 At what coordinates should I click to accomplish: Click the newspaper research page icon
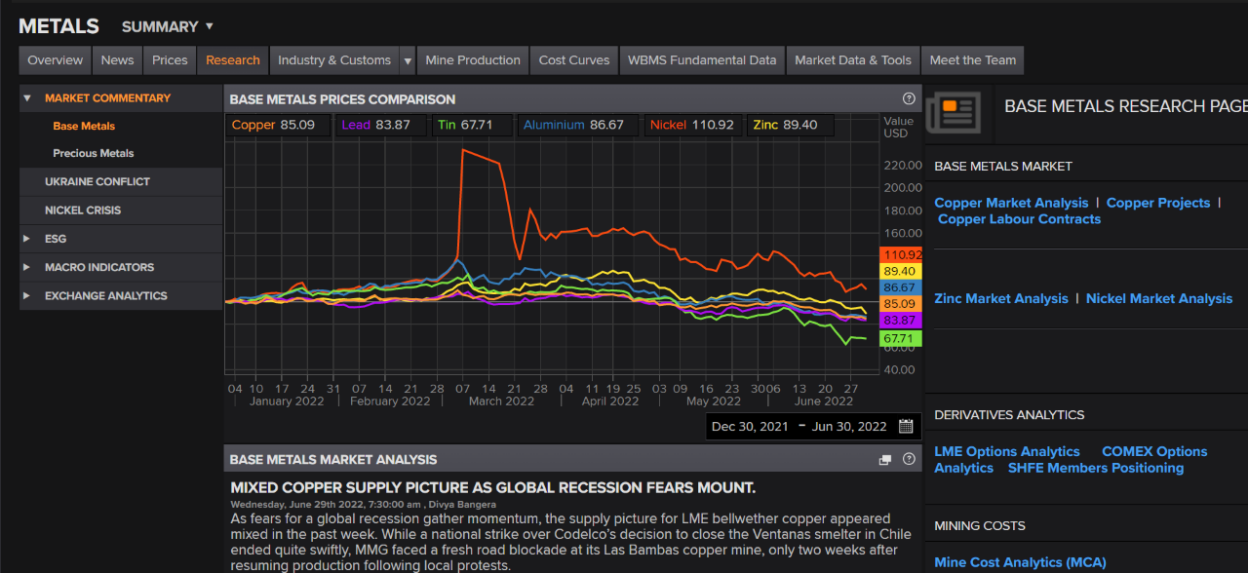point(952,111)
